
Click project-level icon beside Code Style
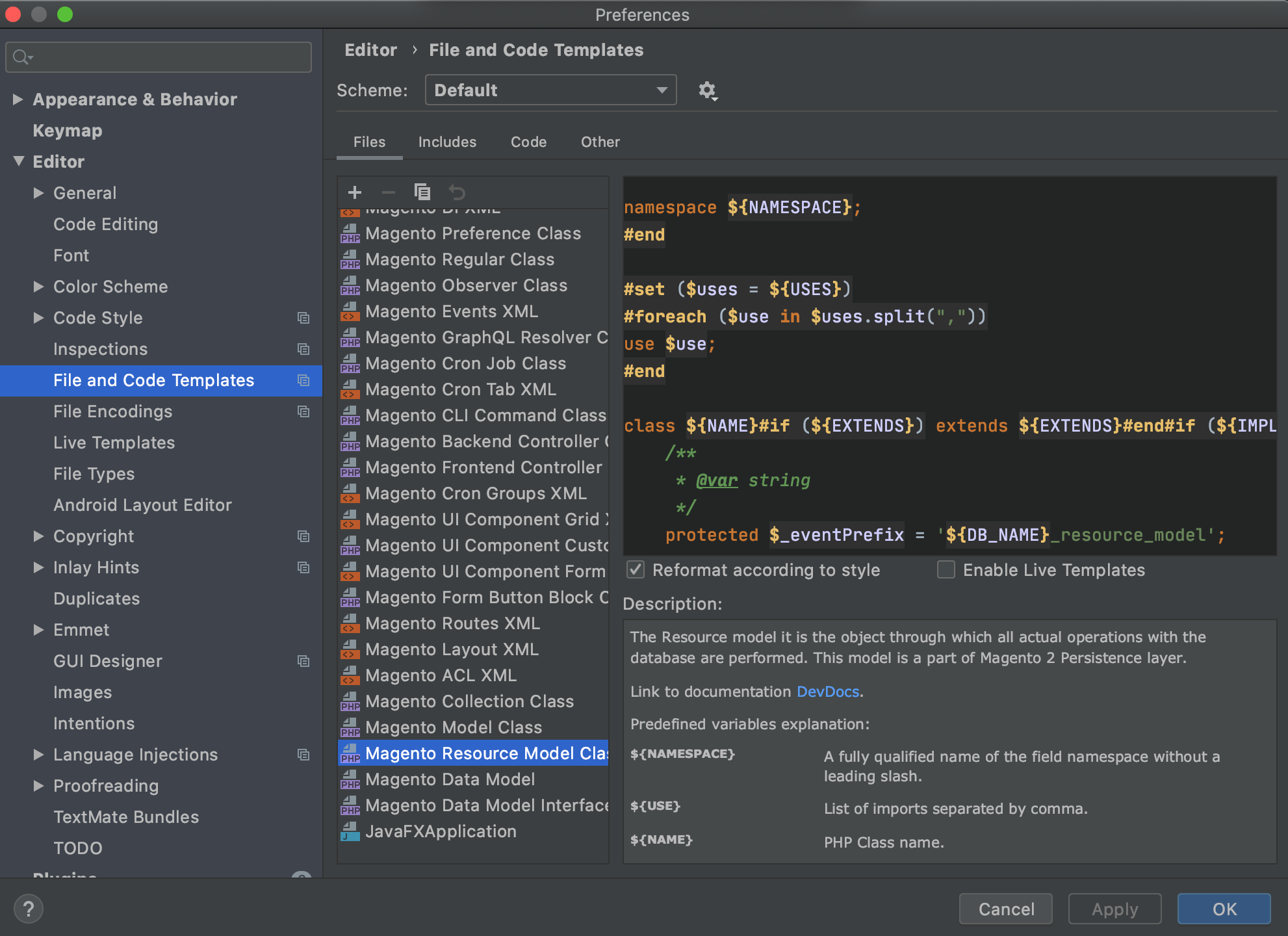(x=303, y=318)
